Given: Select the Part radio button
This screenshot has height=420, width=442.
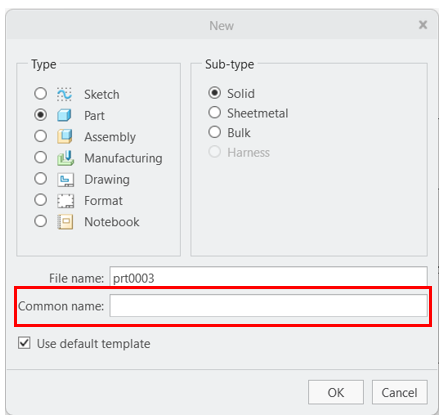Looking at the screenshot, I should point(40,115).
